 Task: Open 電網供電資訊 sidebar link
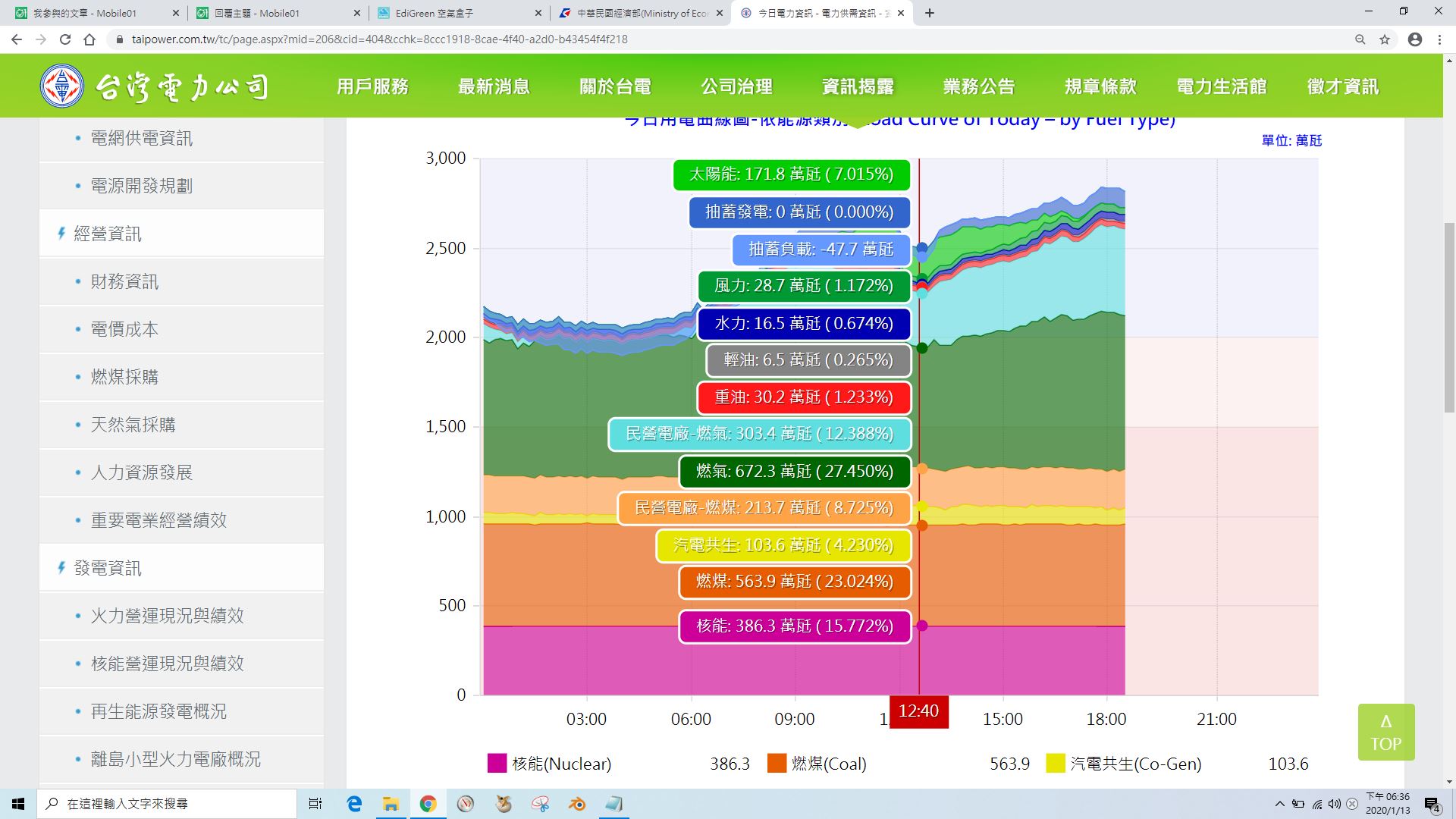pyautogui.click(x=141, y=138)
